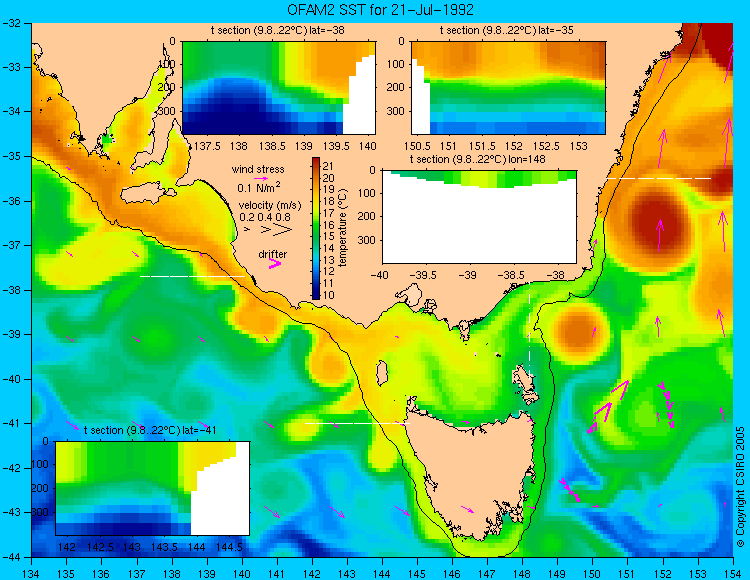Select the "lat=-35" t section title
The width and height of the screenshot is (750, 580).
click(507, 30)
